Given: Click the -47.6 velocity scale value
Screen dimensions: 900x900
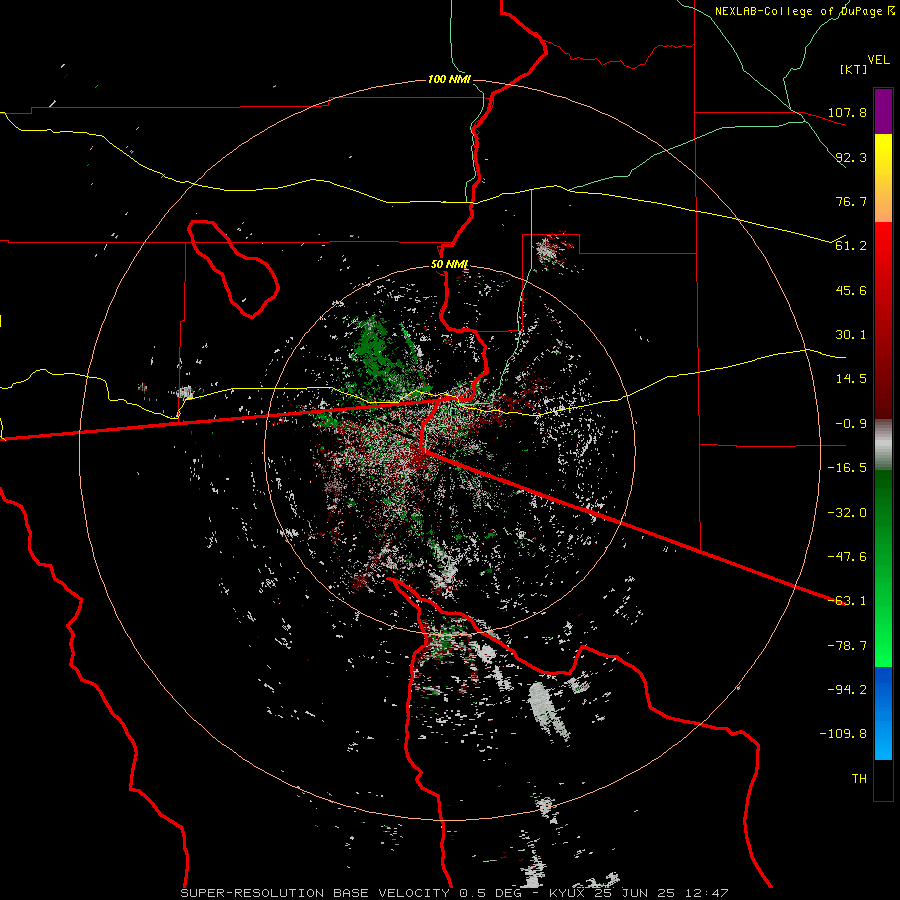Looking at the screenshot, I should [847, 556].
